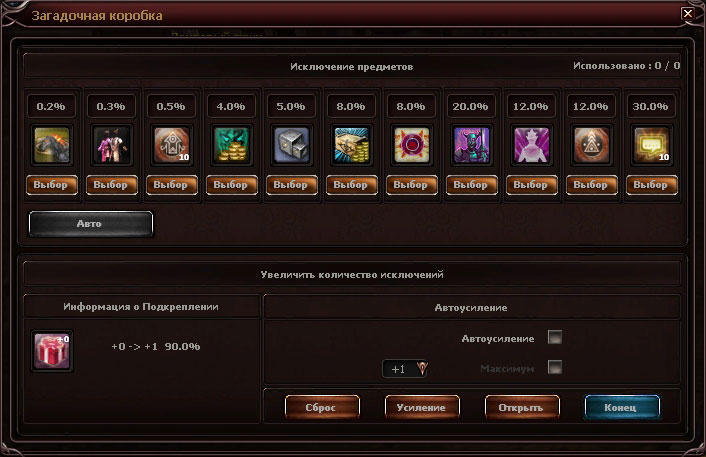Viewport: 706px width, 457px height.
Task: Select the purple armored knight icon
Action: [471, 145]
